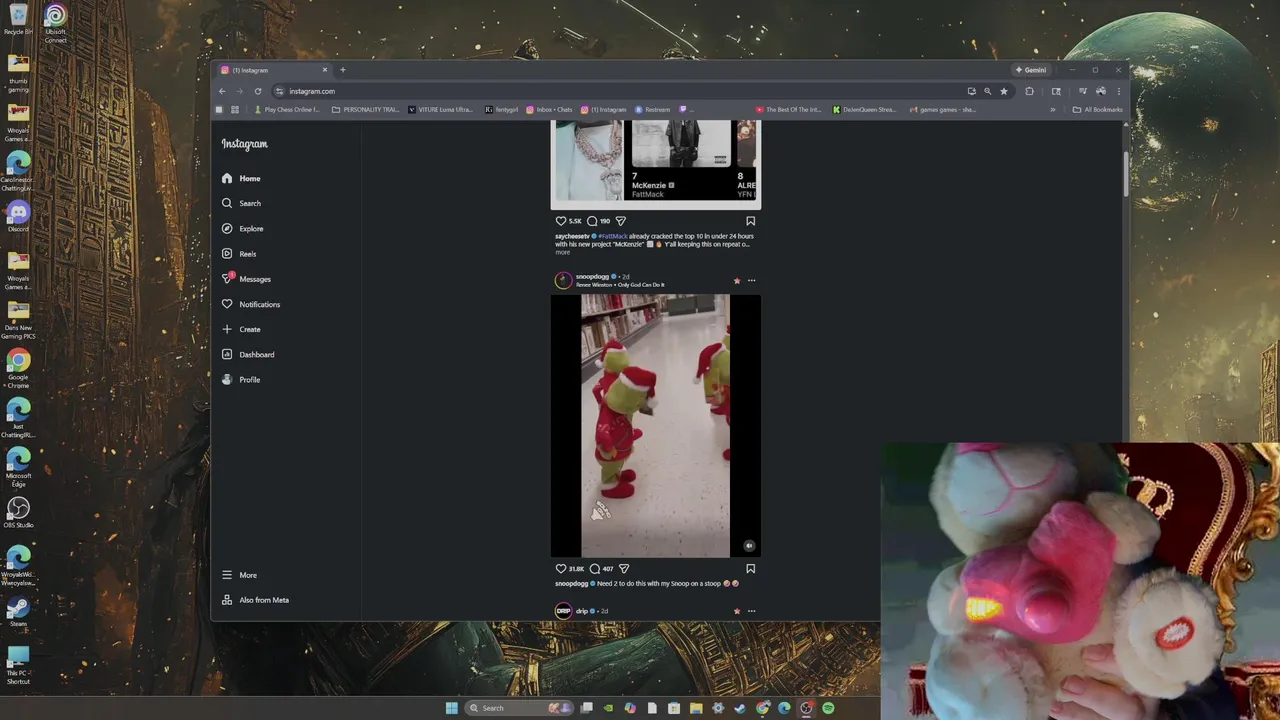
Task: Click the Instagram logo wordmark
Action: pos(244,144)
